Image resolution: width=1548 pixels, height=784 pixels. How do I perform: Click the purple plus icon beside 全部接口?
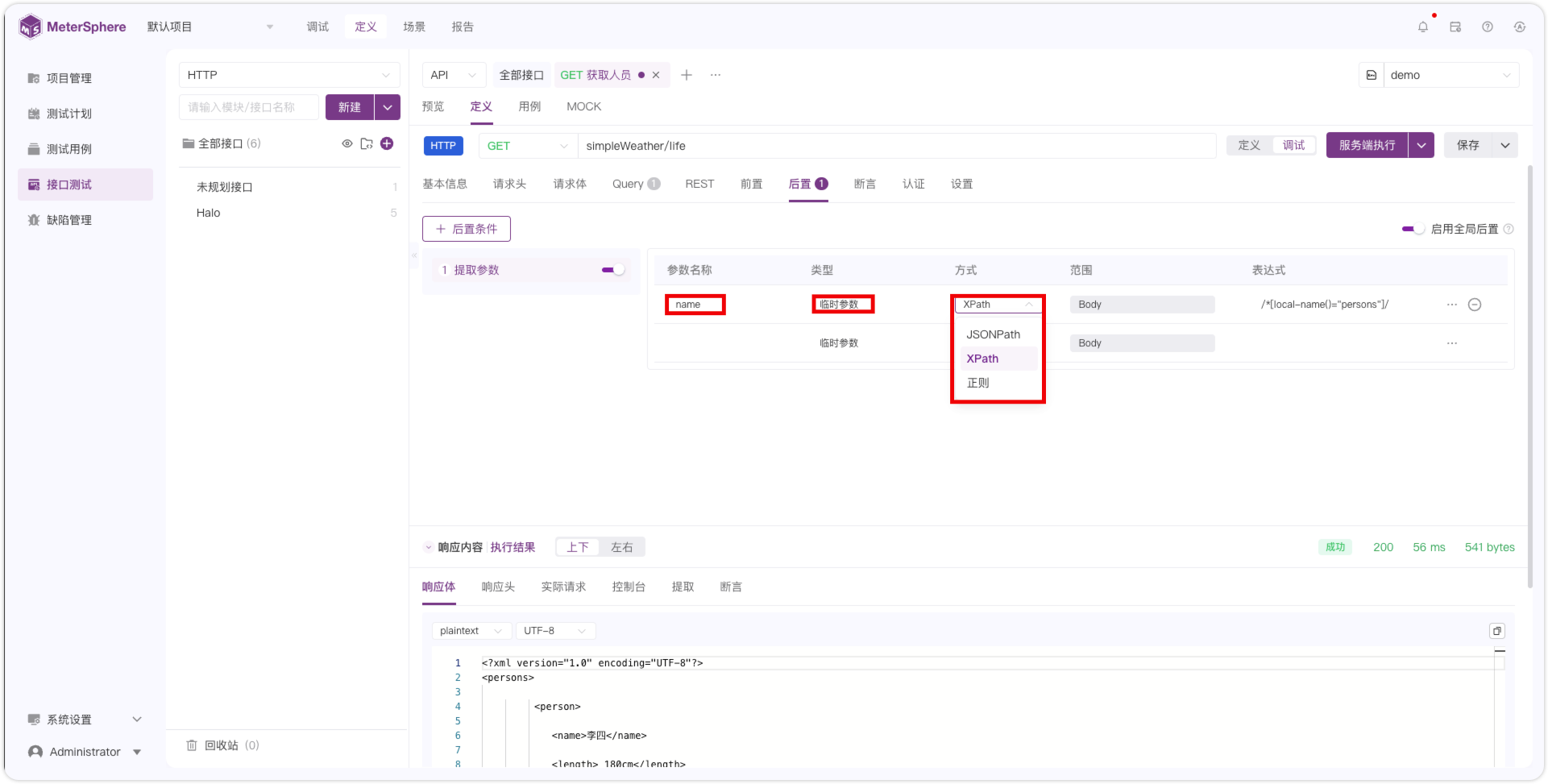click(x=387, y=143)
